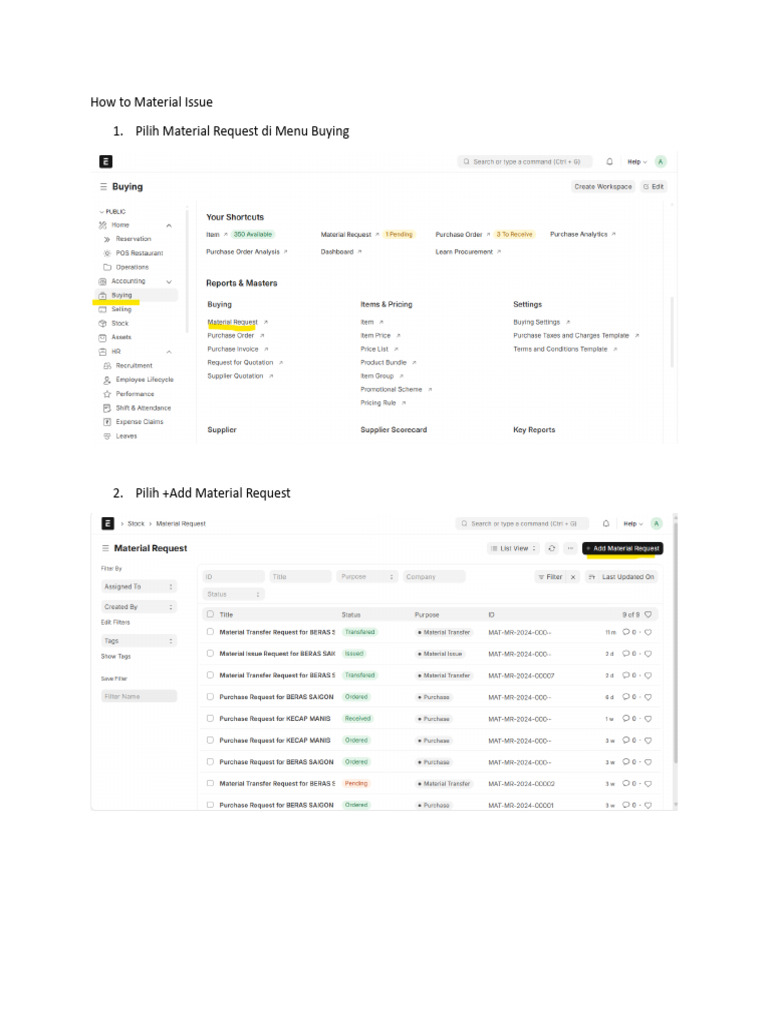Open the Assigned To filter dropdown

pos(139,586)
